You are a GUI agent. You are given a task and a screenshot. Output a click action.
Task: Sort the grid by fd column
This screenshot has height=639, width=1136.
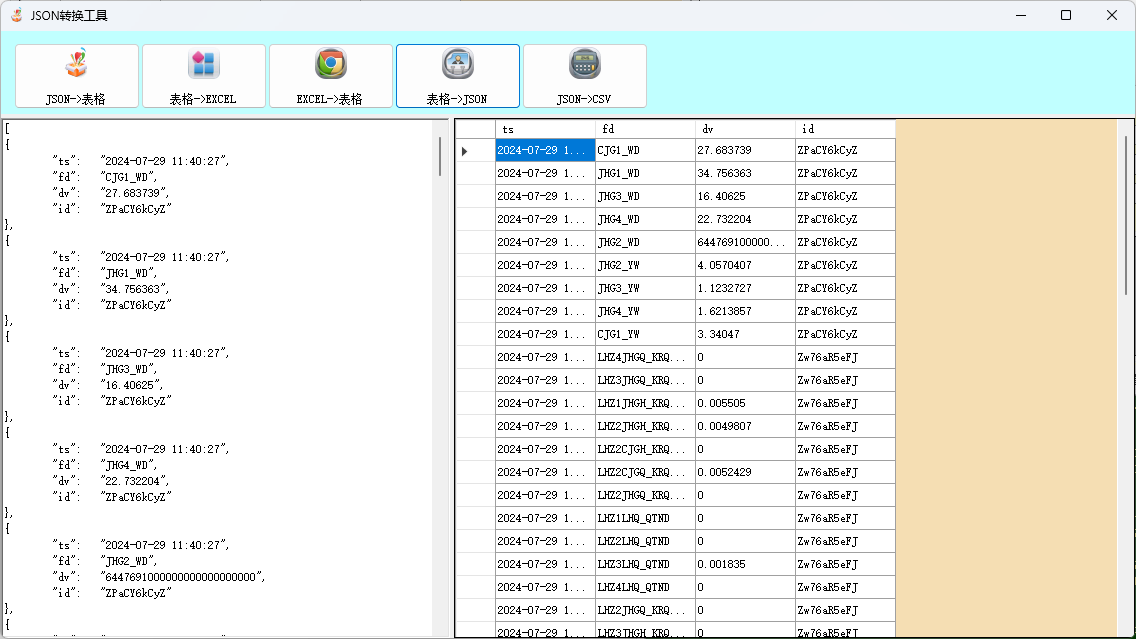click(x=645, y=129)
